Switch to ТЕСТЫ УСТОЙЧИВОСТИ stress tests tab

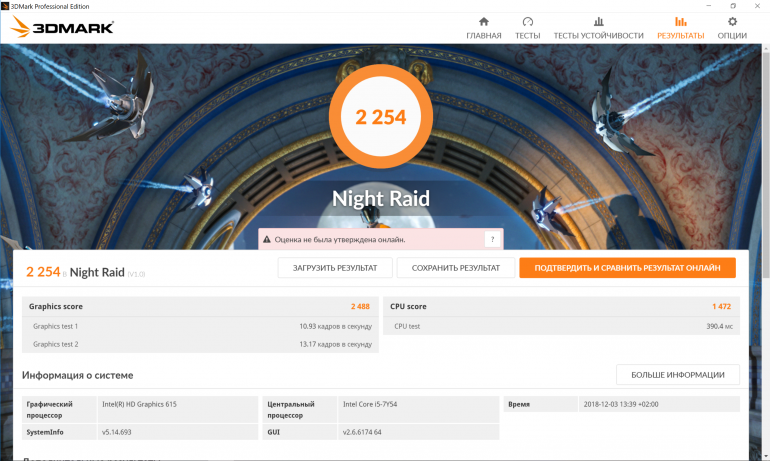click(598, 27)
